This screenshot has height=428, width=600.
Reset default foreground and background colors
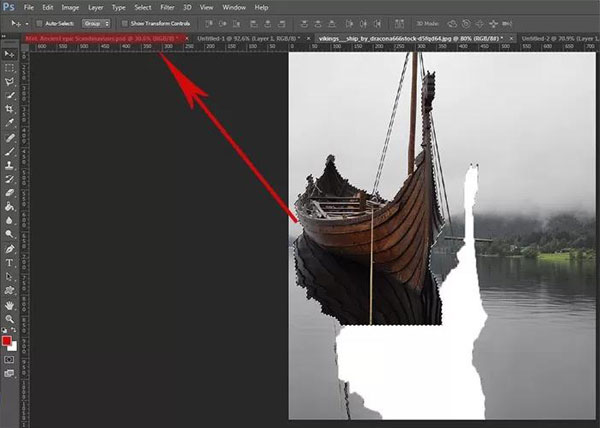click(5, 330)
